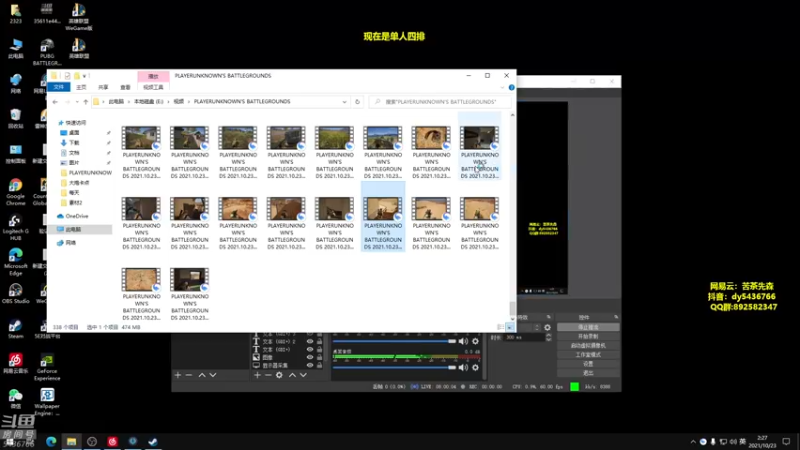The image size is (800, 450).
Task: Open GeForce Experience desktop shortcut
Action: pyautogui.click(x=47, y=368)
